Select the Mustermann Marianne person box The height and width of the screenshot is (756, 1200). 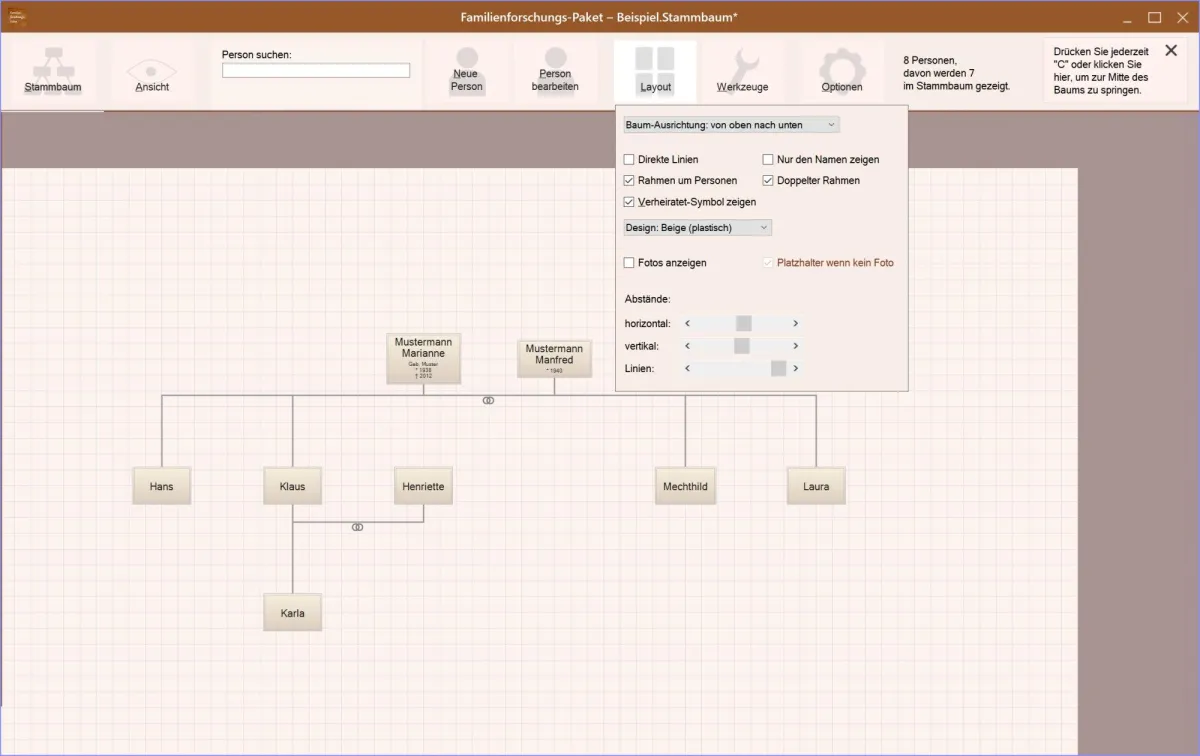point(423,359)
